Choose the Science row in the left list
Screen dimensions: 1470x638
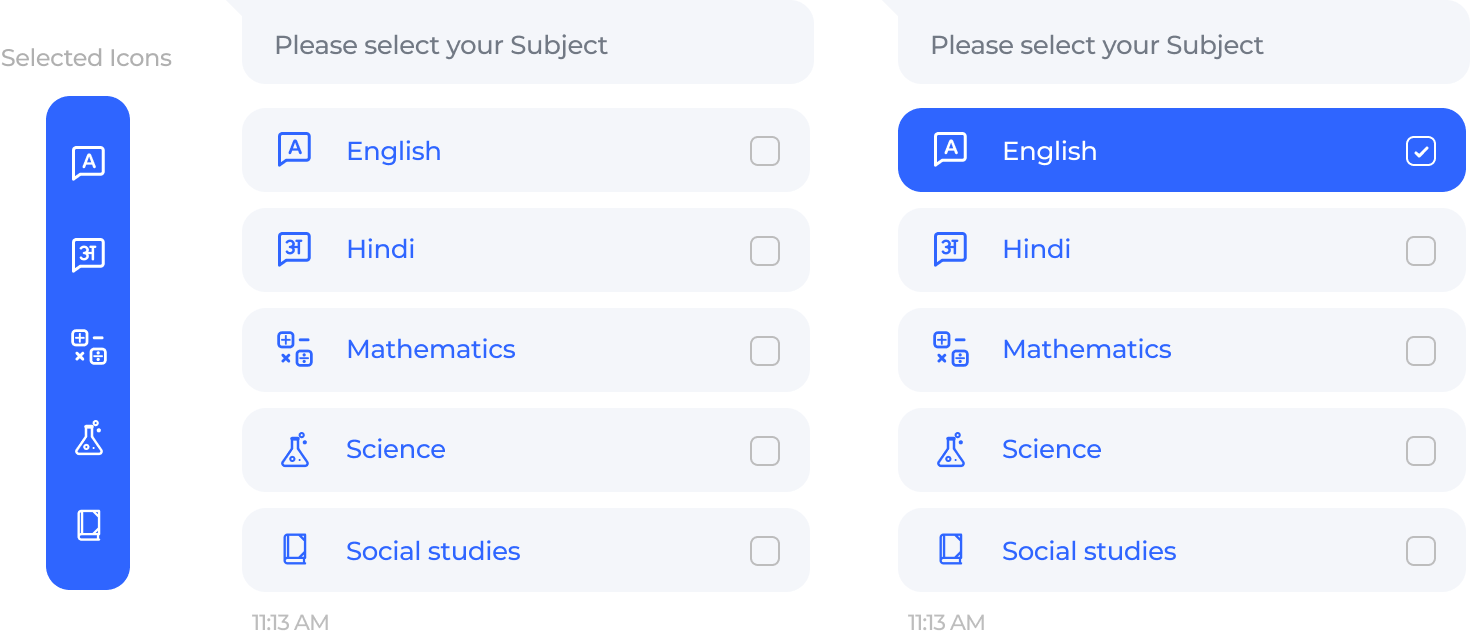pyautogui.click(x=526, y=450)
